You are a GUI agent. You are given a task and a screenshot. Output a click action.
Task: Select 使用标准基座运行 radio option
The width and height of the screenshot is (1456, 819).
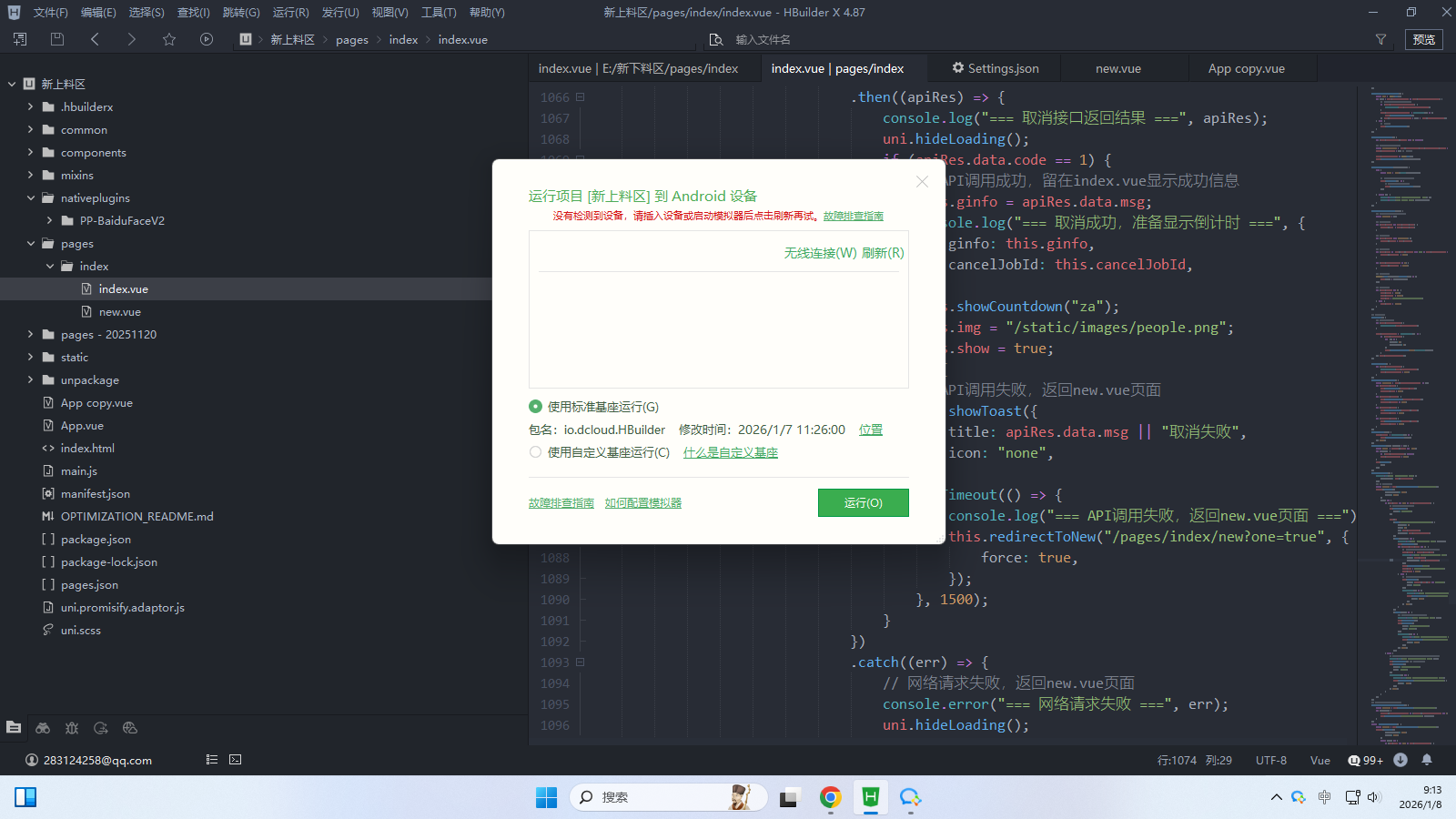(536, 407)
